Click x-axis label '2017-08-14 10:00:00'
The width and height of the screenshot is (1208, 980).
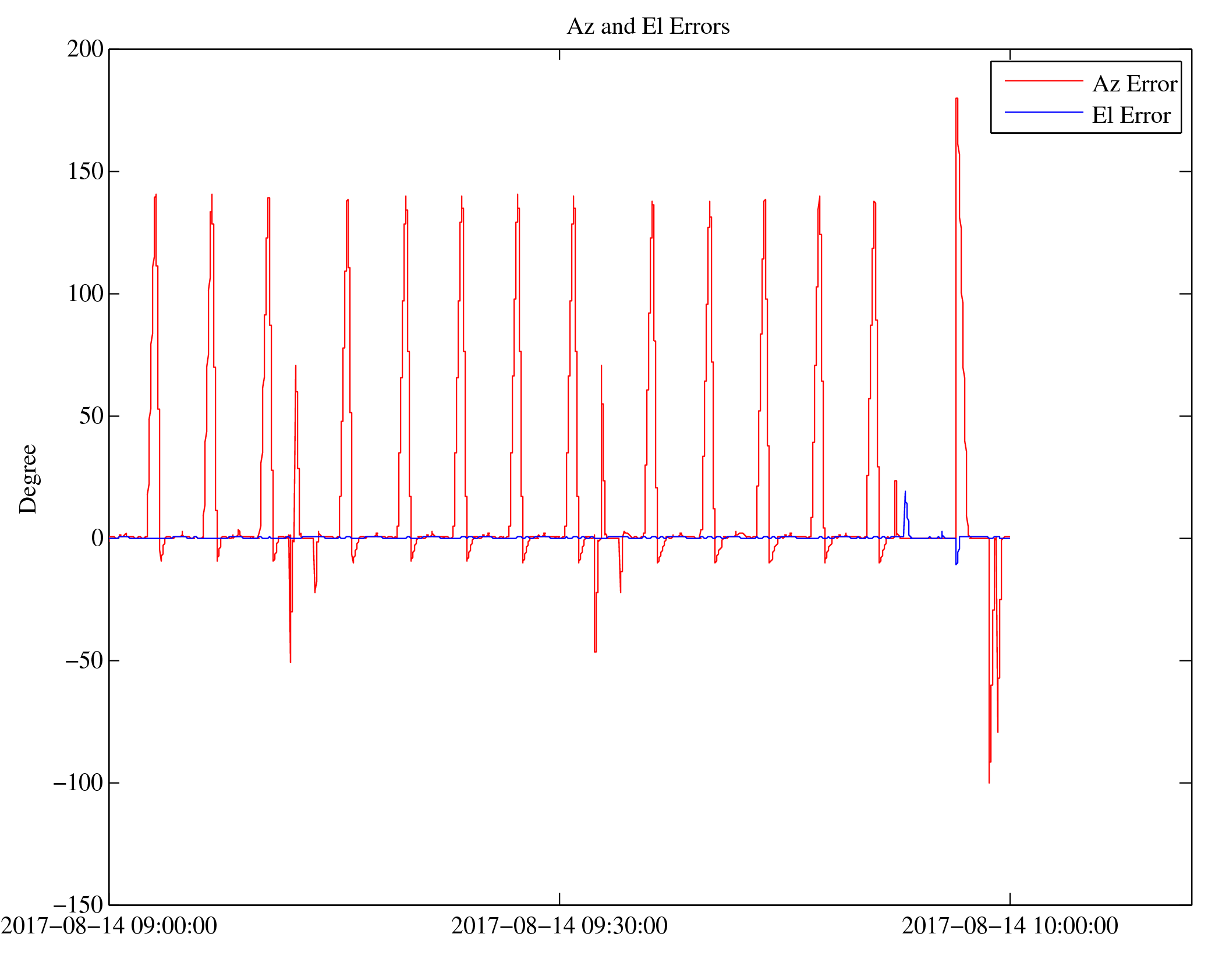[x=1010, y=926]
